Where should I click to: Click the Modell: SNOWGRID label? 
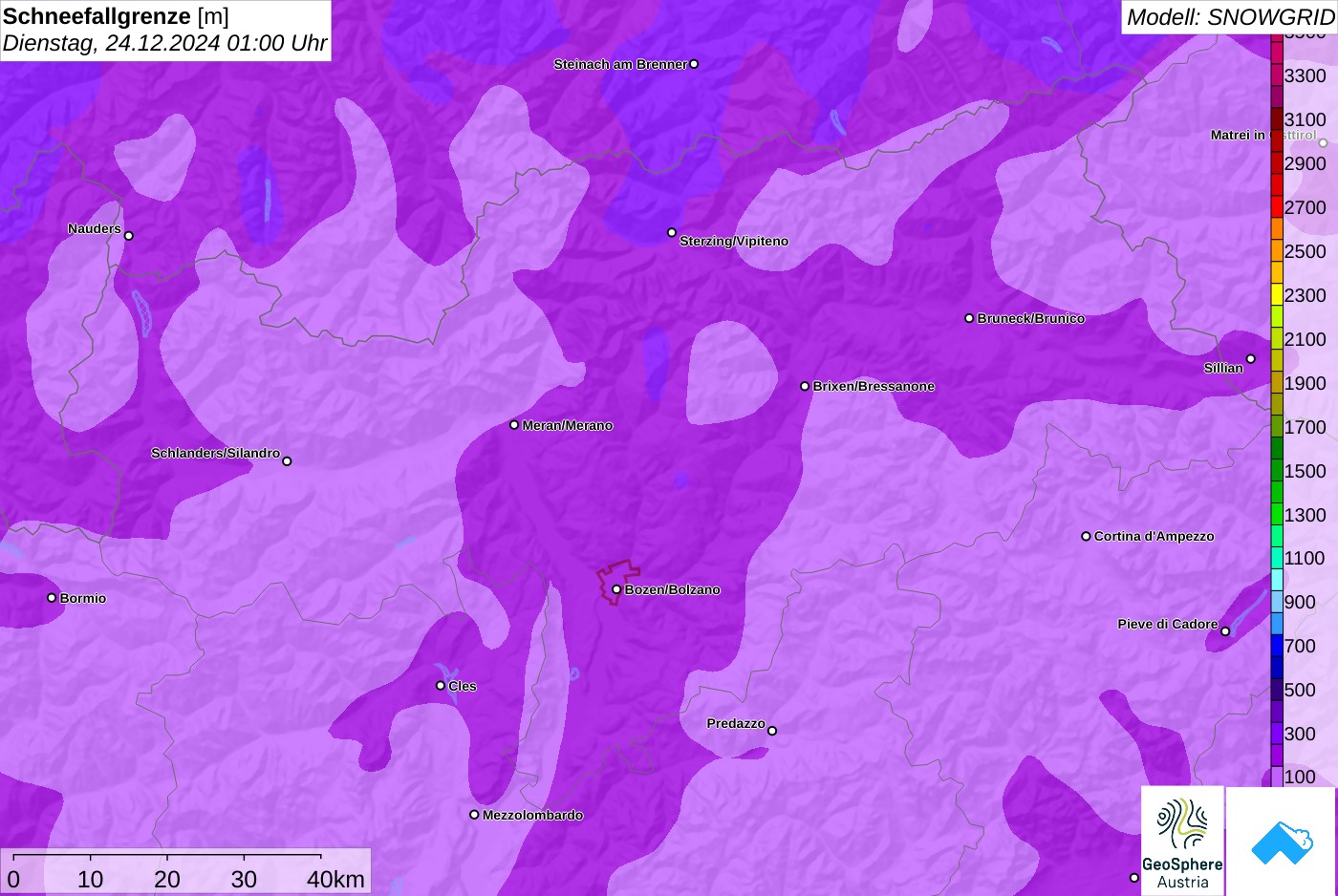pos(1230,17)
